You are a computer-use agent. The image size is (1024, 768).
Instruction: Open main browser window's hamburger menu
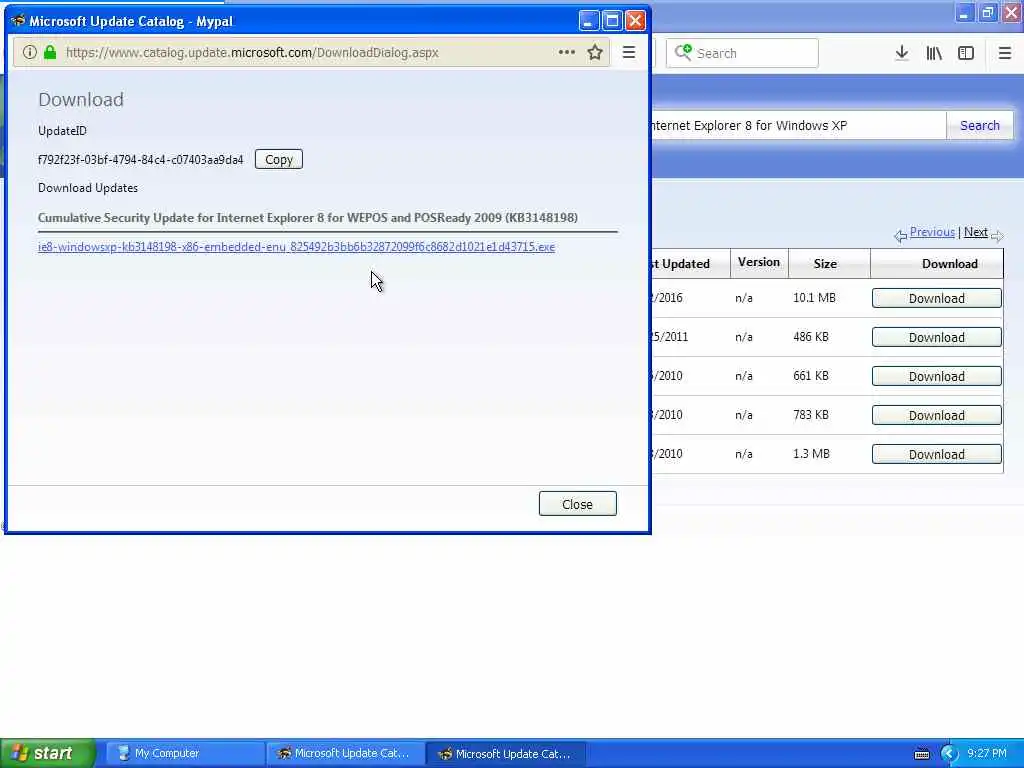[1005, 53]
